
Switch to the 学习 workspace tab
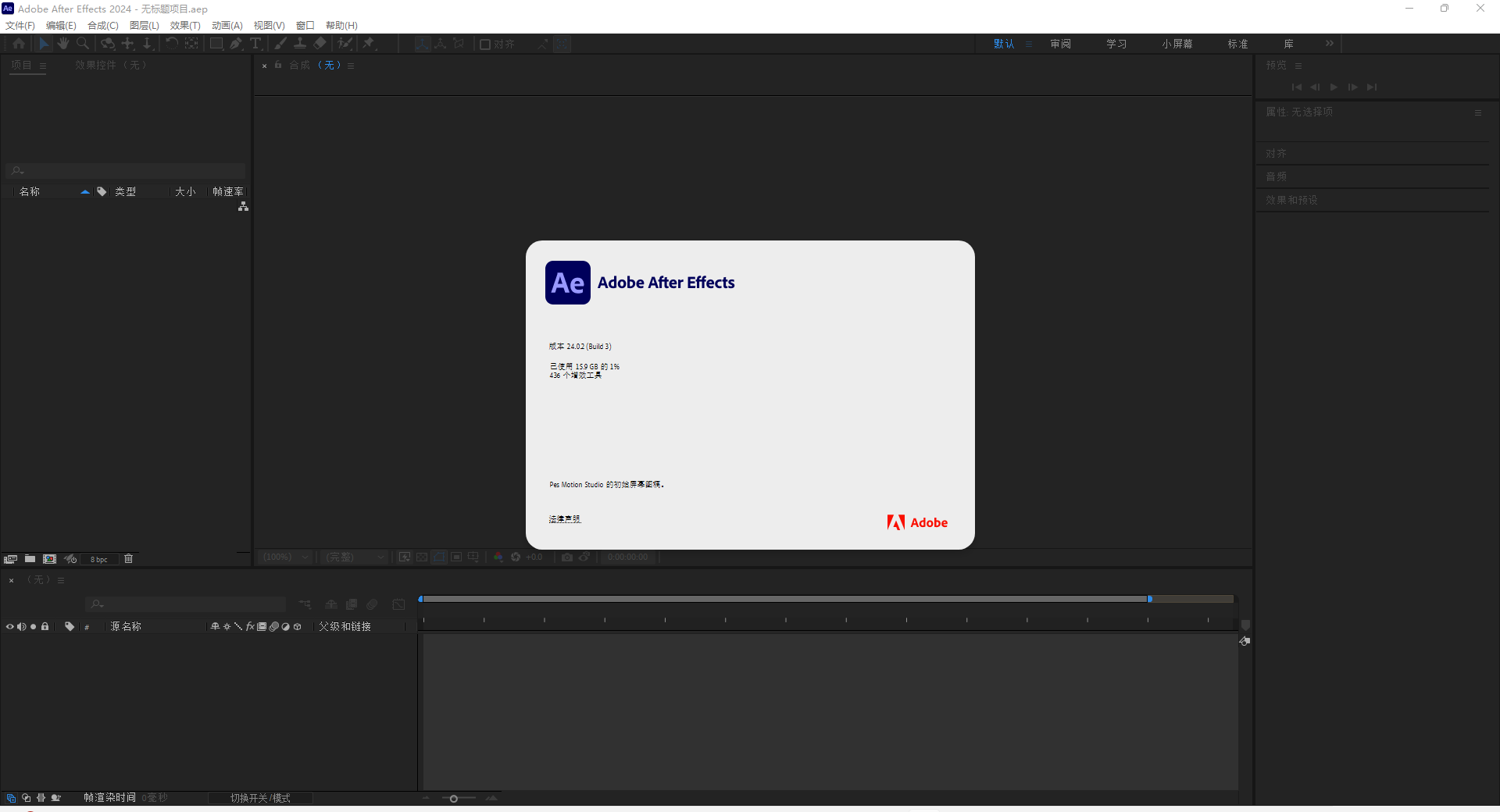click(1116, 45)
